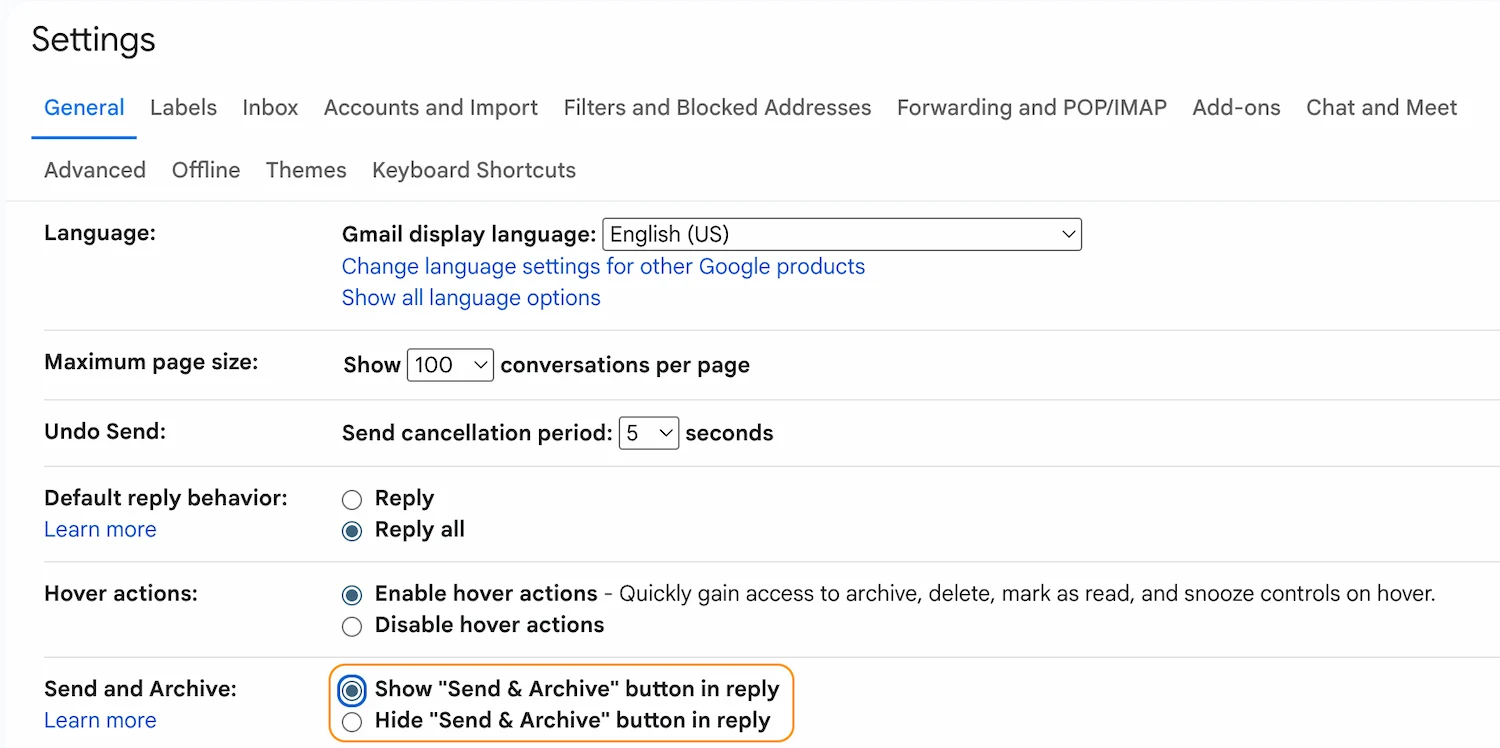Click Change language settings for other Google products
1500x748 pixels.
(603, 267)
